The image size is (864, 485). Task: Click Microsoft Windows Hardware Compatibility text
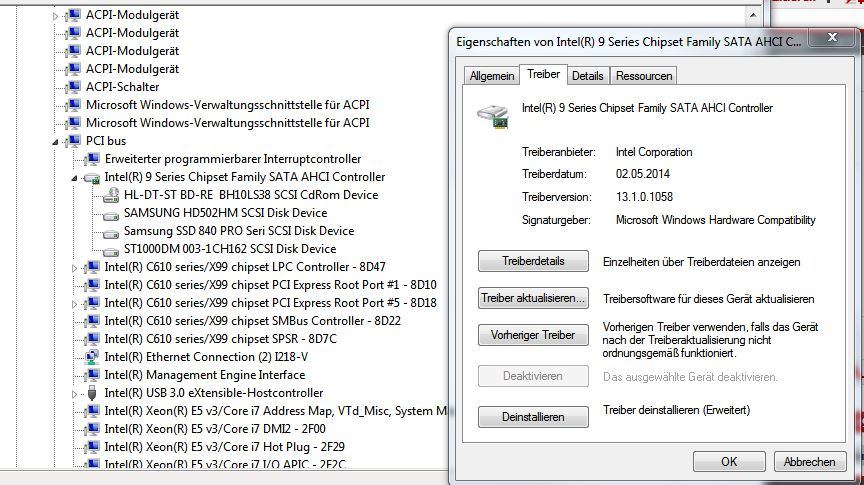[x=715, y=220]
